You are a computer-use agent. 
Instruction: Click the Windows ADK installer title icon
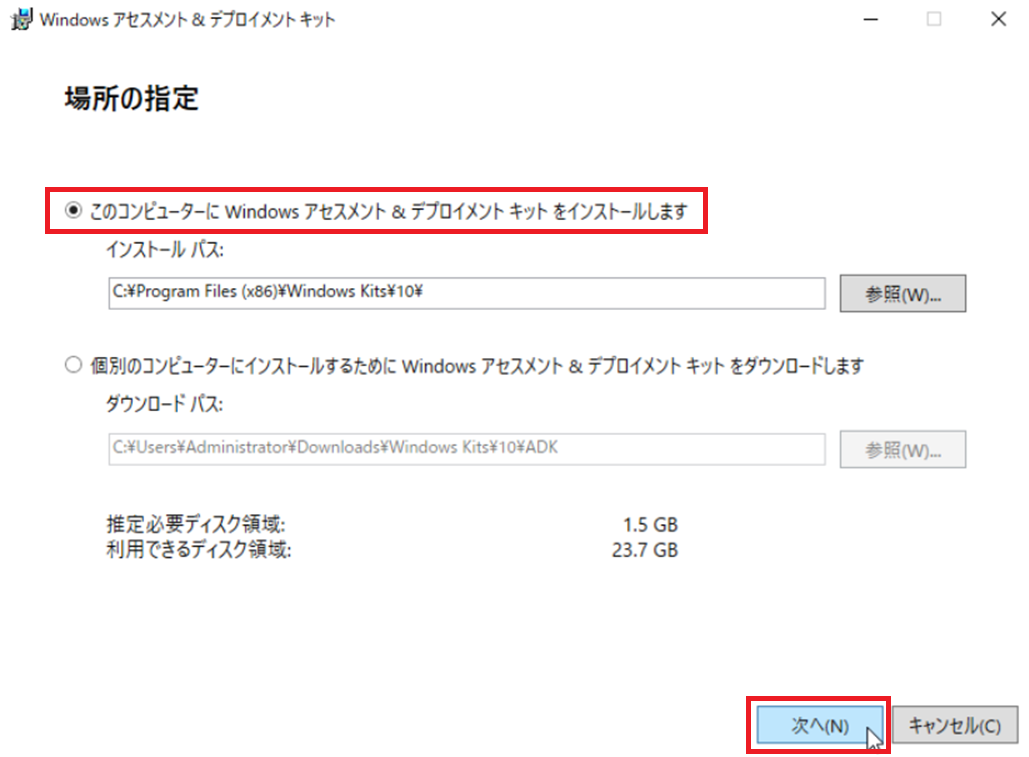click(x=21, y=19)
